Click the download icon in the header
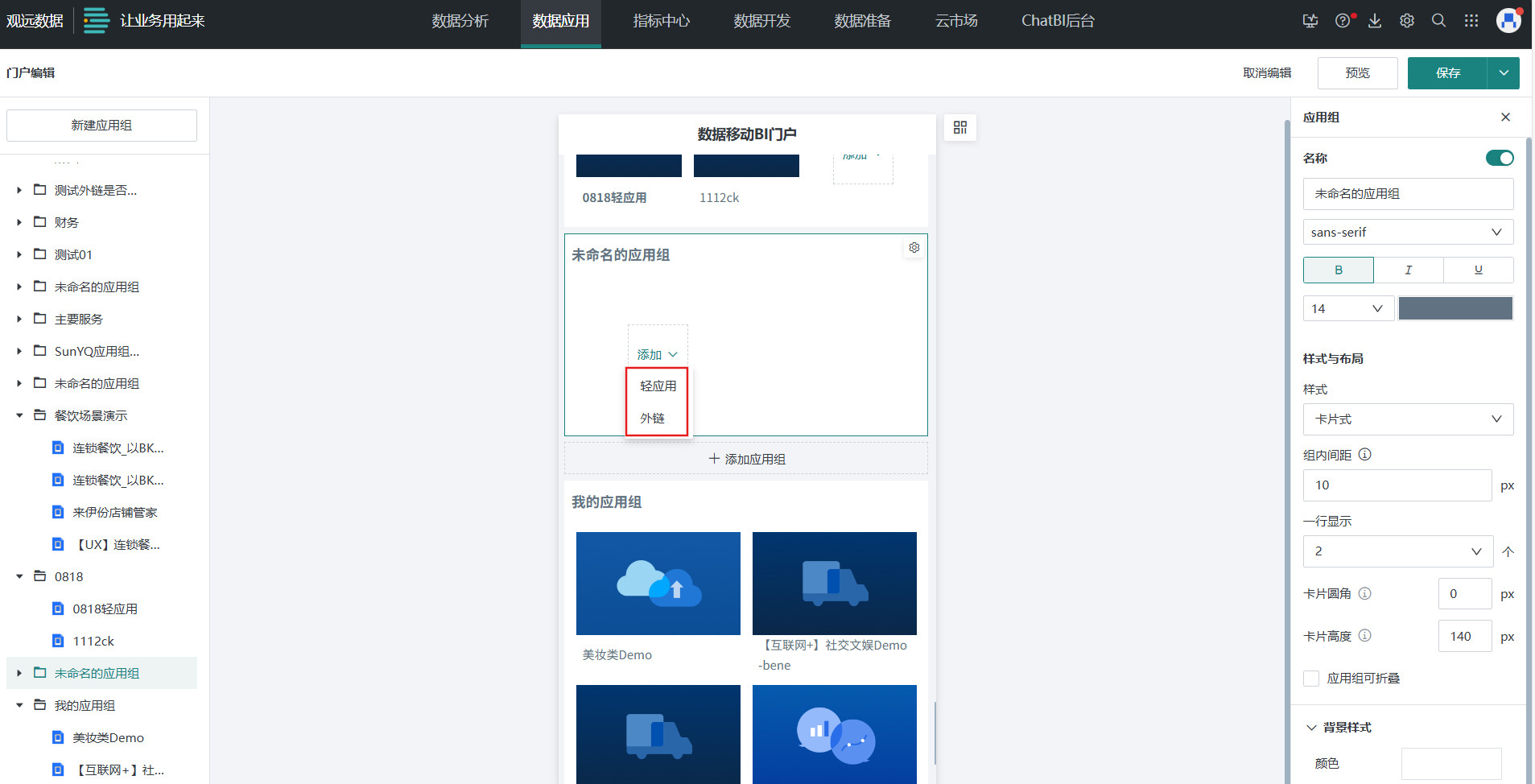The height and width of the screenshot is (784, 1535). tap(1374, 20)
